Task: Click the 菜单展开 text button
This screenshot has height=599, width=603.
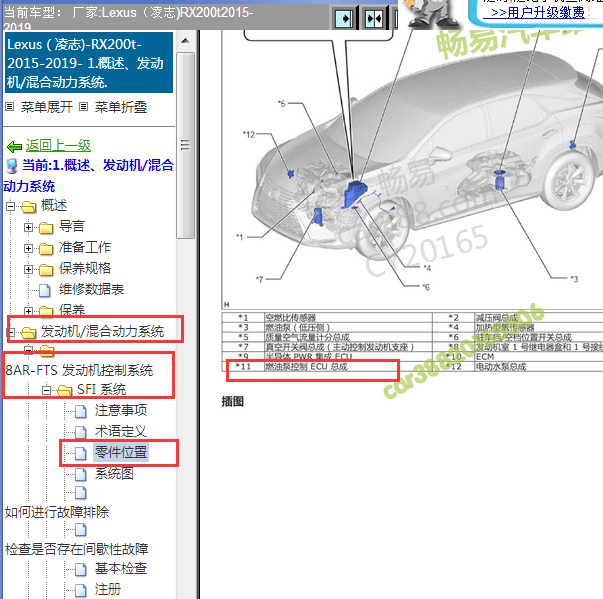Action: 47,107
